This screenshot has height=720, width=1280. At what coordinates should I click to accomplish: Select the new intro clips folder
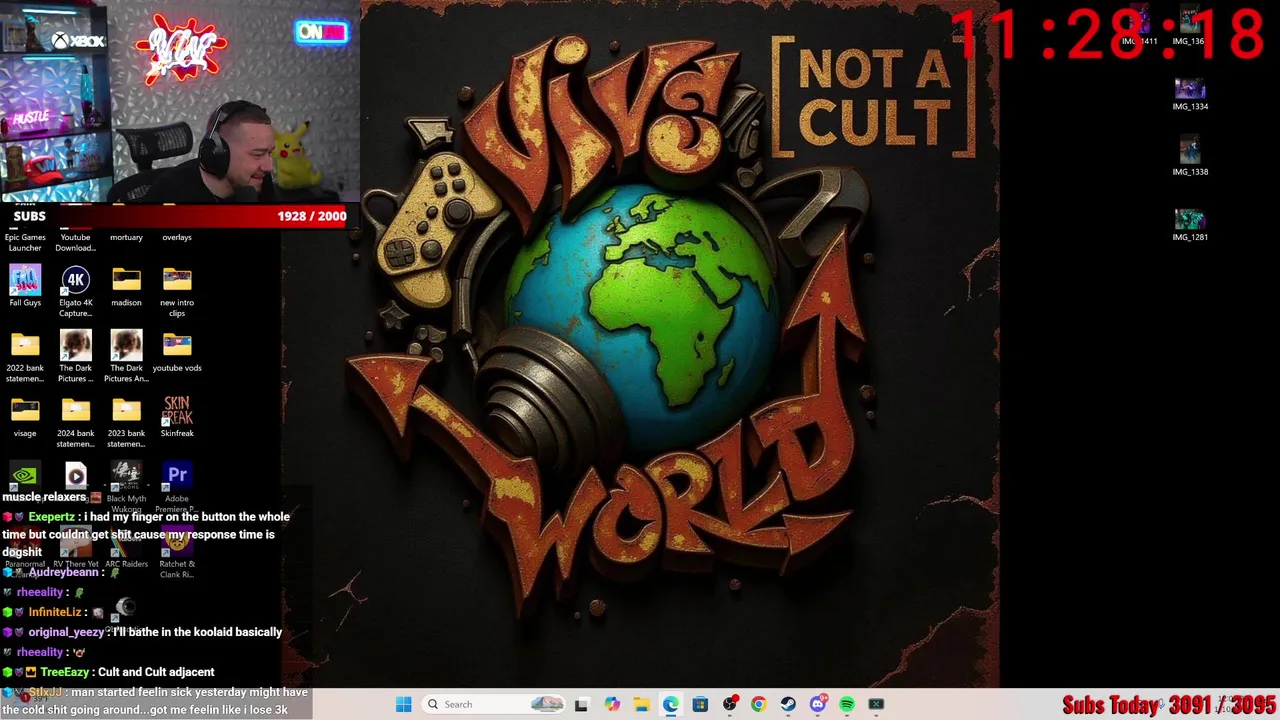(177, 292)
